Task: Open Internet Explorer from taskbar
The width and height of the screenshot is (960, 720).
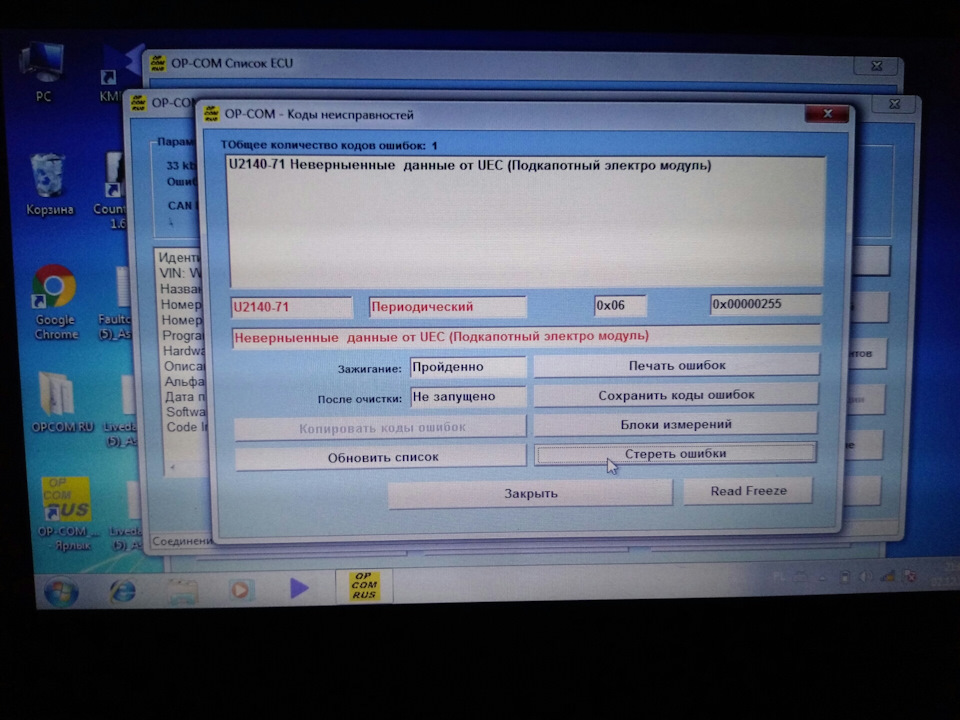Action: tap(122, 591)
